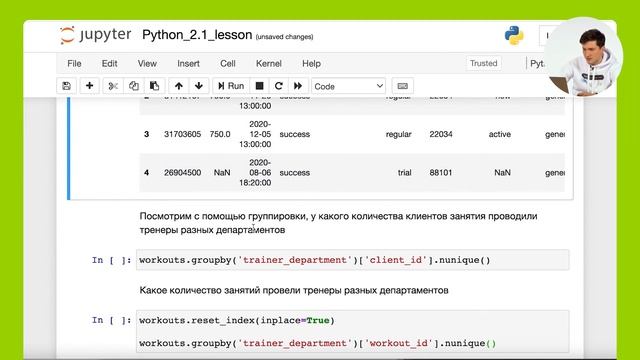Open the cell type Code dropdown
The image size is (640, 360).
(x=349, y=86)
